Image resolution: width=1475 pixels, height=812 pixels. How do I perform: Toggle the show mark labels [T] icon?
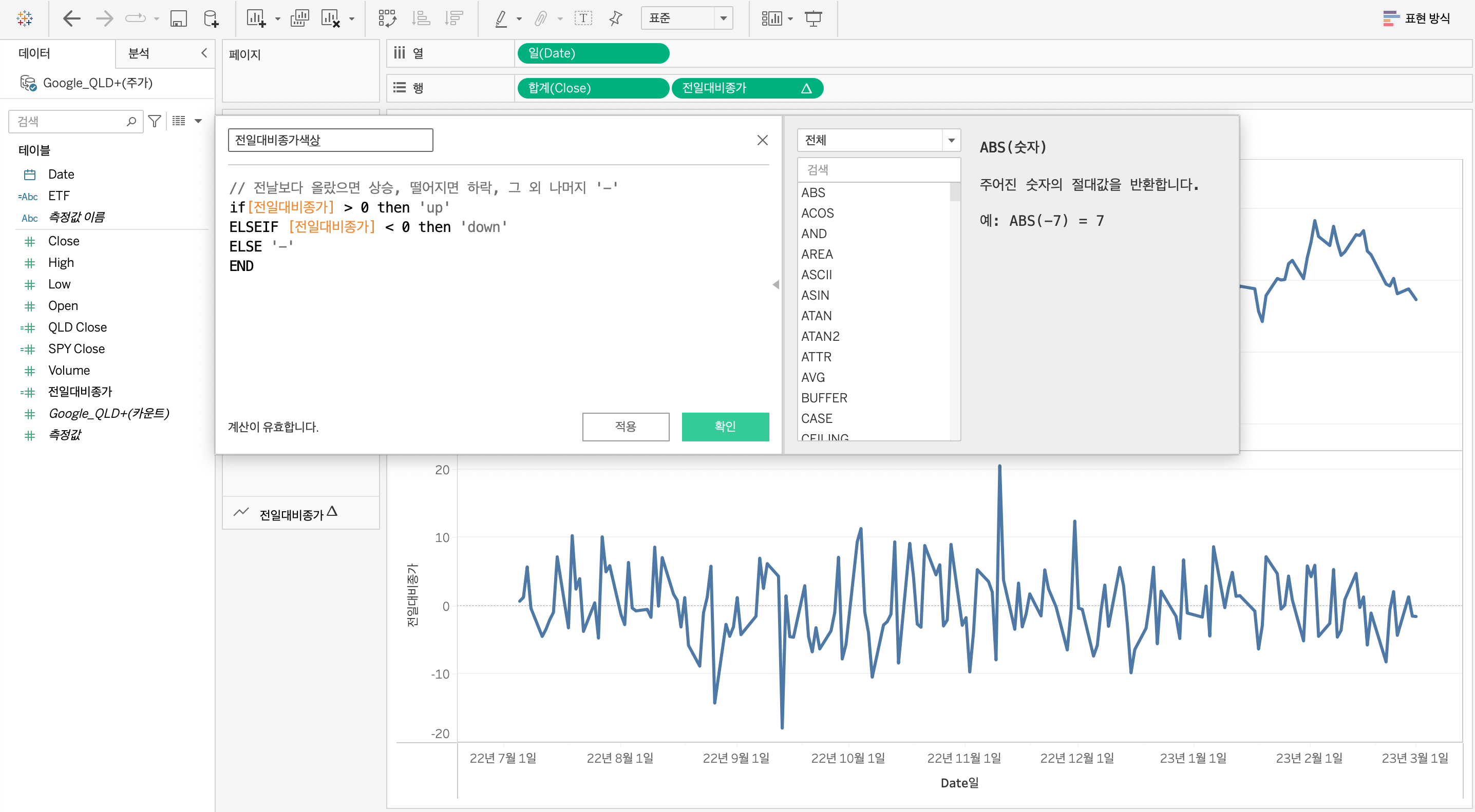tap(583, 18)
